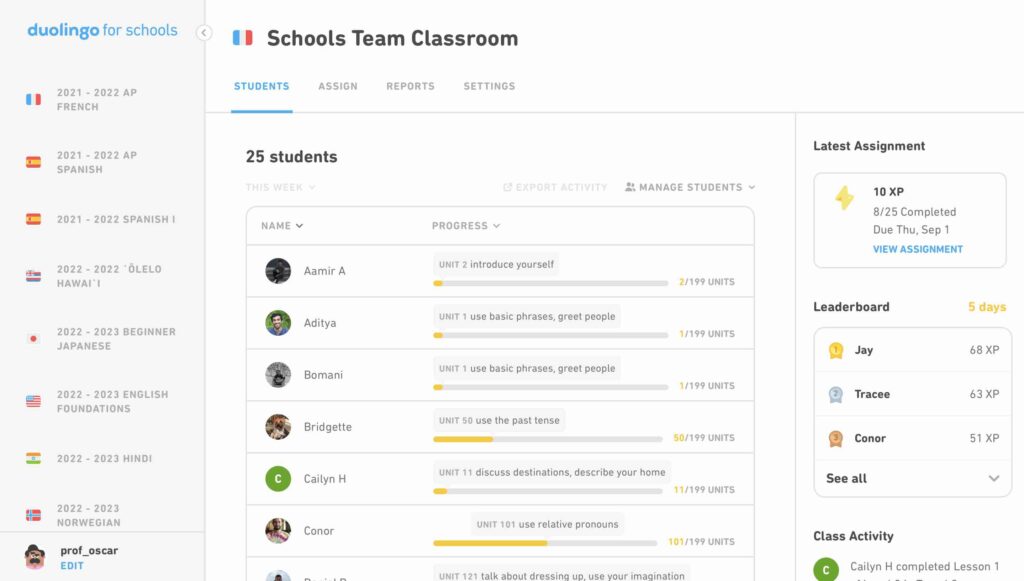Screen dimensions: 1024x581
Task: Click the prof_oscar profile avatar
Action: pyautogui.click(x=35, y=556)
